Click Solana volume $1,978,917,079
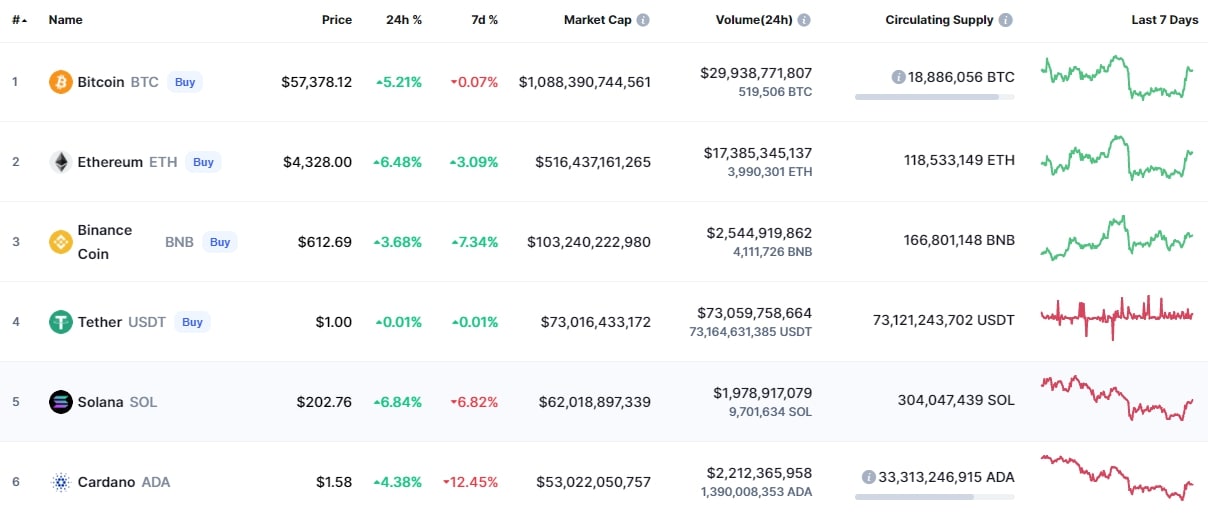This screenshot has height=515, width=1208. (763, 393)
